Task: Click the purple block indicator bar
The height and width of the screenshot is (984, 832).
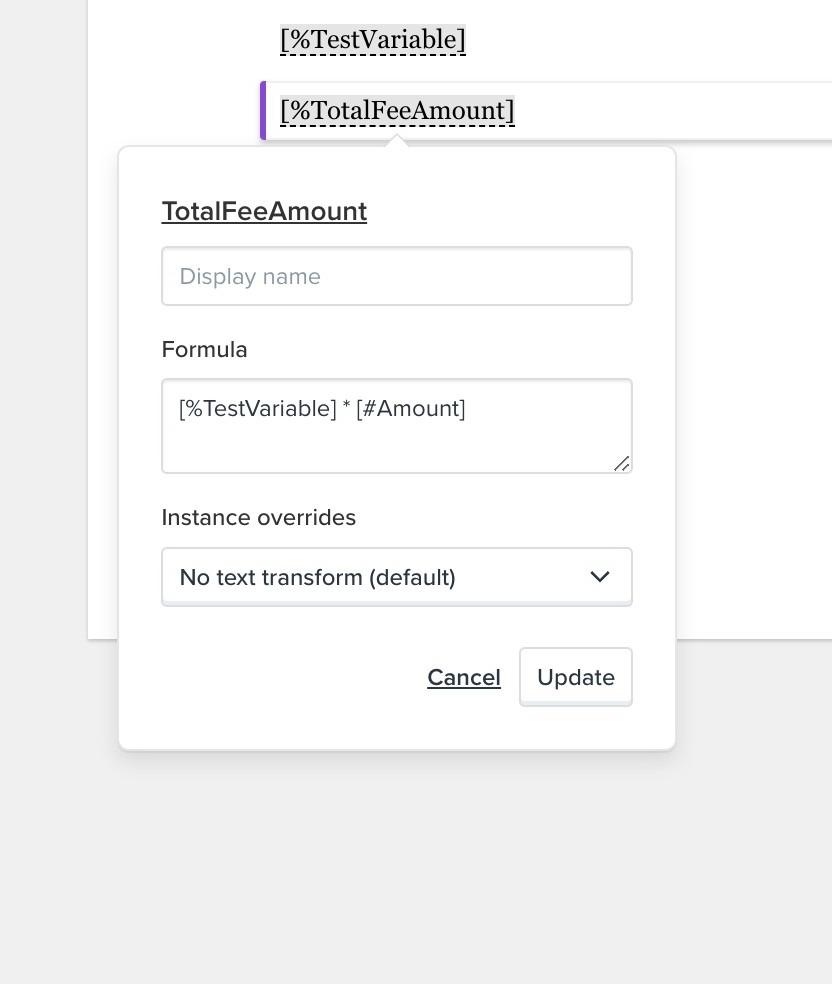Action: click(x=264, y=110)
